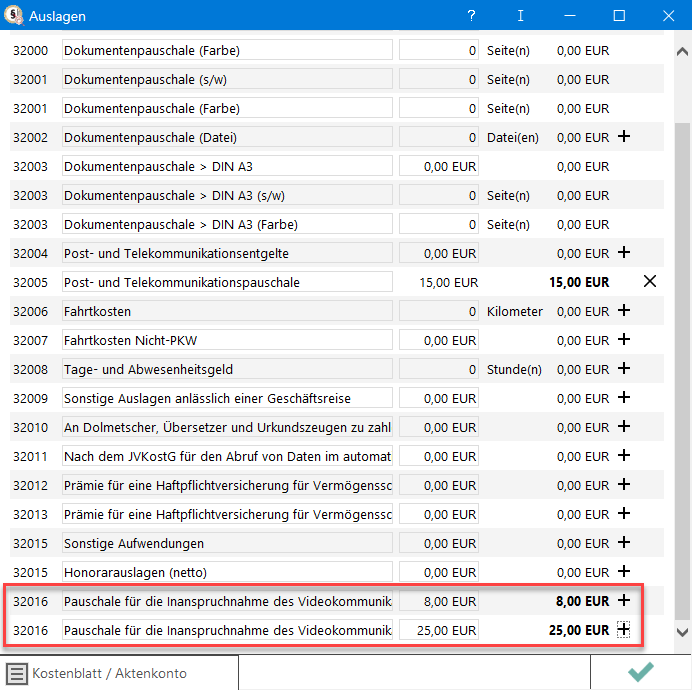Click the Post- und Telekommunikationspauschale description field

pos(227,283)
